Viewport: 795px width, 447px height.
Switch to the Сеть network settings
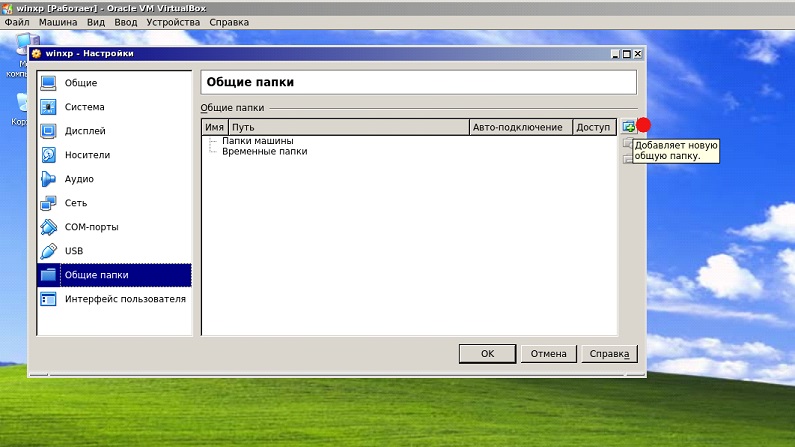click(x=76, y=203)
